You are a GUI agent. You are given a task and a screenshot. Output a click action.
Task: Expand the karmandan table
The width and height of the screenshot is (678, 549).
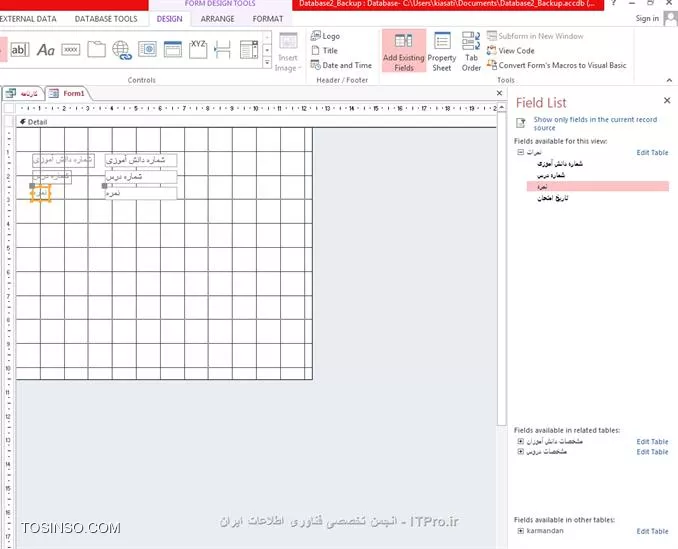pyautogui.click(x=521, y=531)
